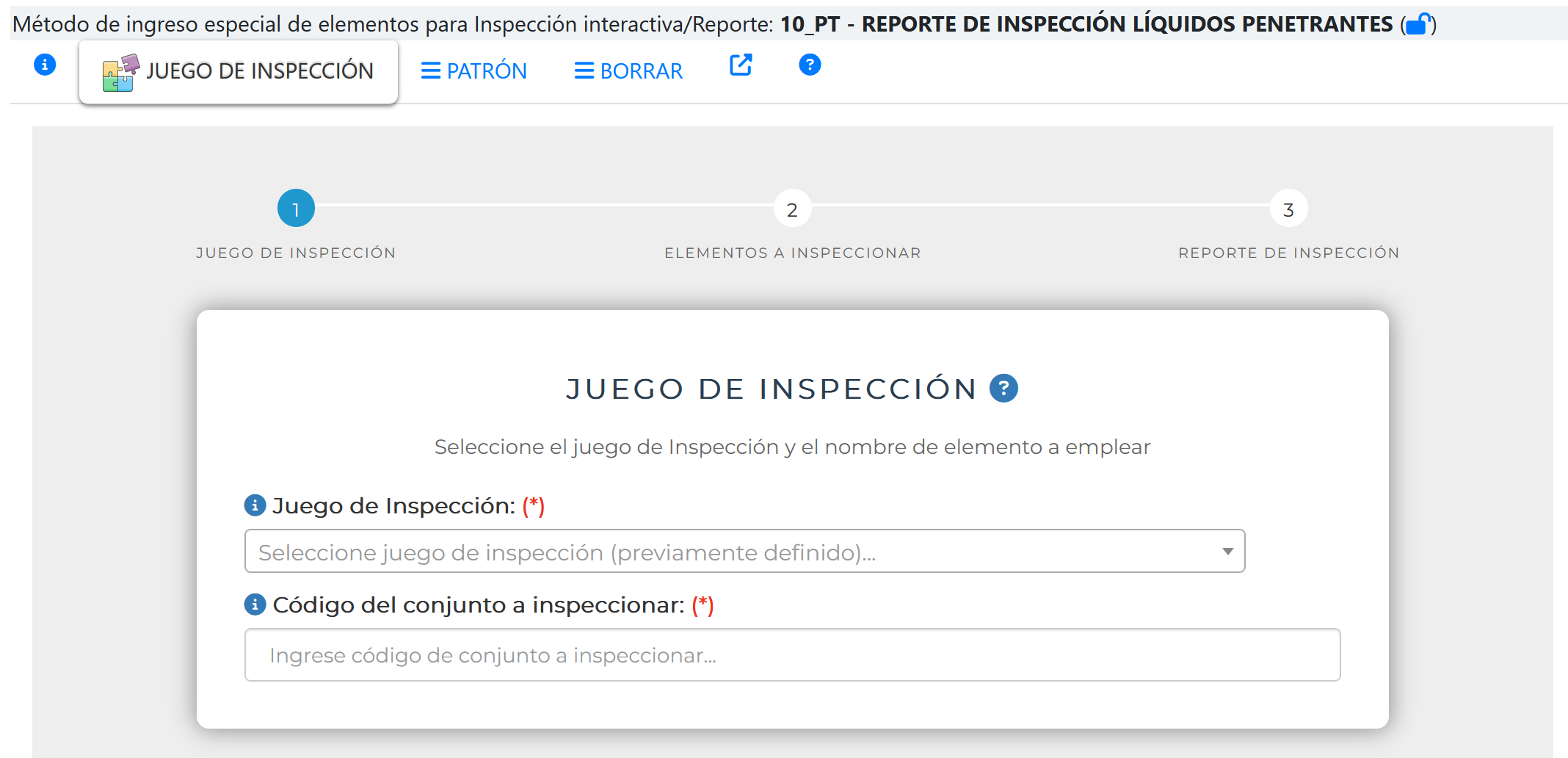Open the Seleccione juego de inspección dropdown
Viewport: 1568px width, 758px height.
(734, 552)
